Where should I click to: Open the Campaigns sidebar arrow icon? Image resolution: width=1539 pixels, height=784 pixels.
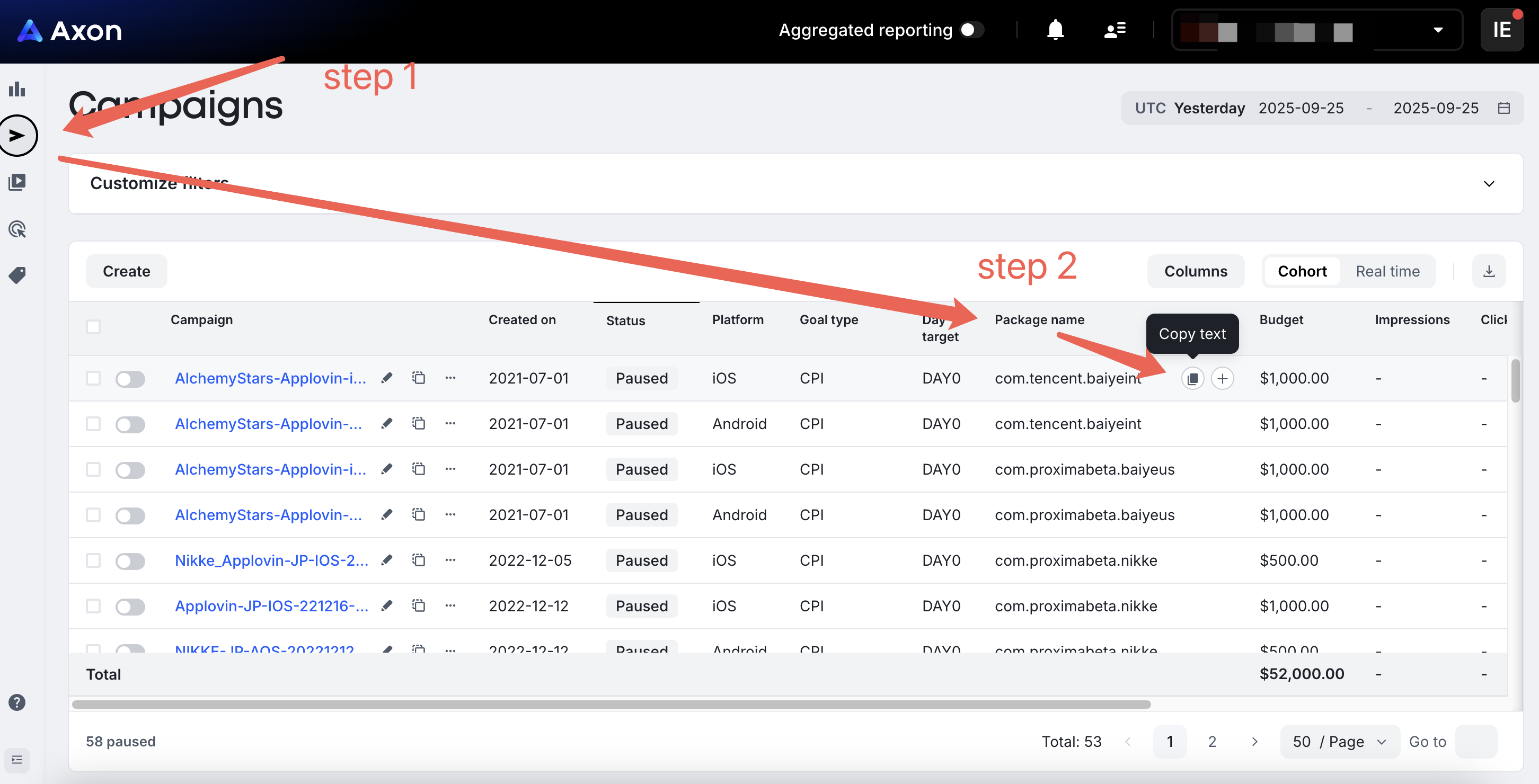18,136
